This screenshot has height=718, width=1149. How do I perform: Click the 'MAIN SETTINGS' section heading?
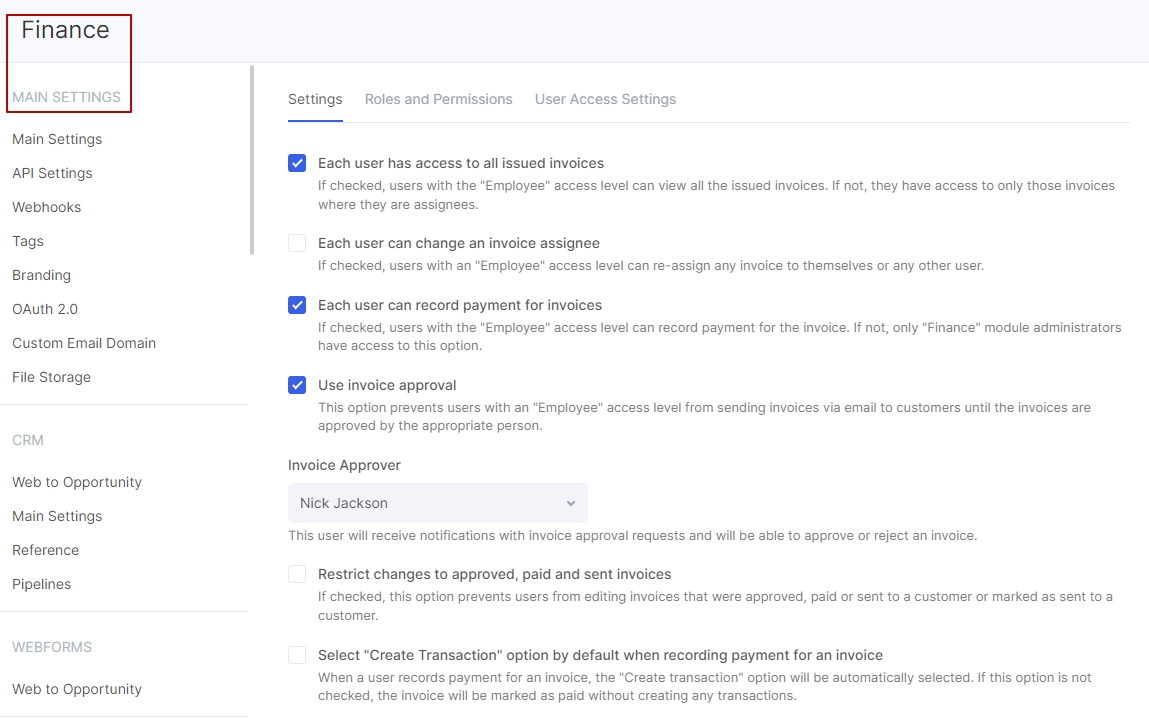[x=67, y=97]
